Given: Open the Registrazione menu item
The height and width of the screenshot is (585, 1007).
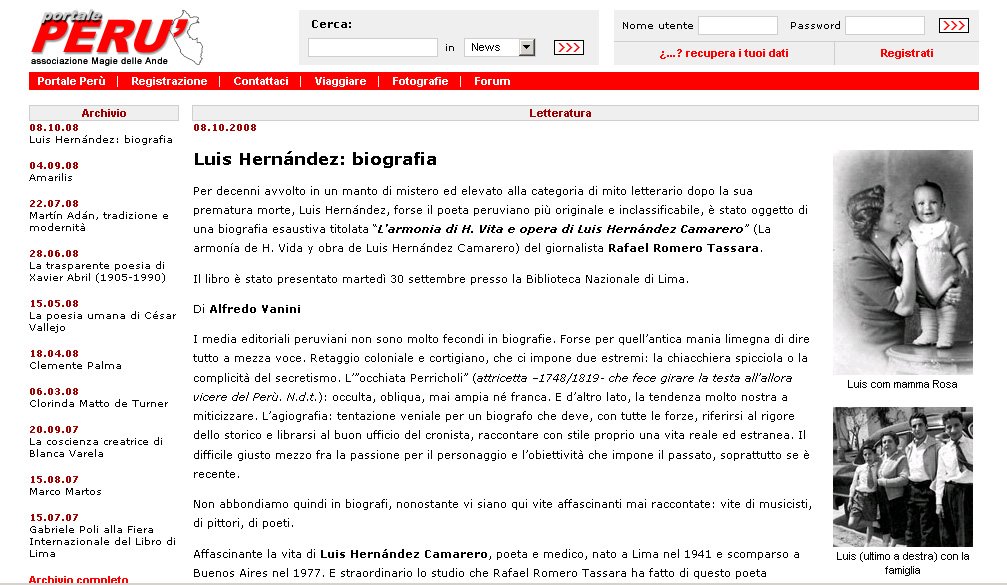Looking at the screenshot, I should point(169,82).
